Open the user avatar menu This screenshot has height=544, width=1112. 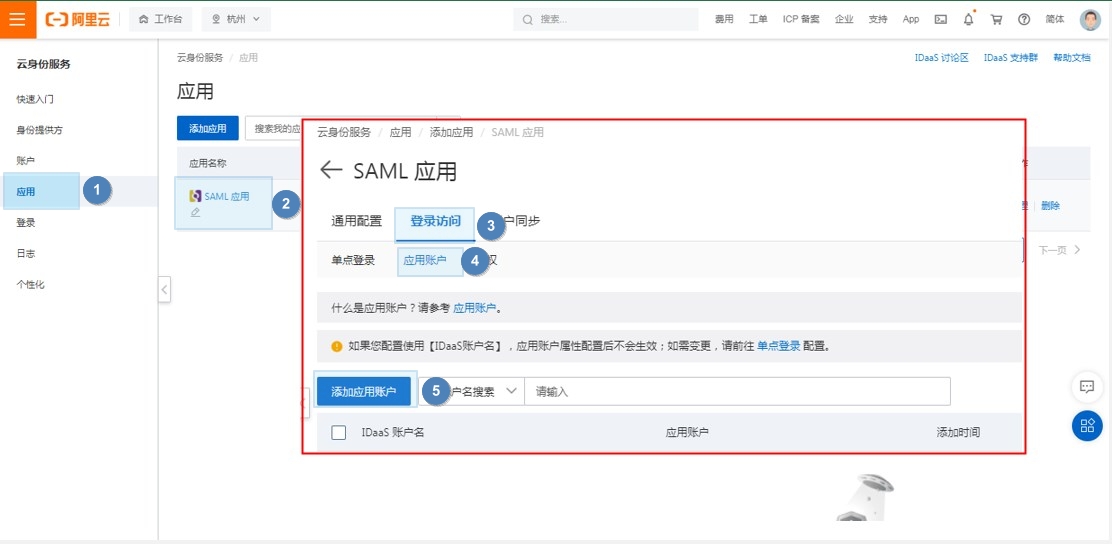[x=1090, y=19]
